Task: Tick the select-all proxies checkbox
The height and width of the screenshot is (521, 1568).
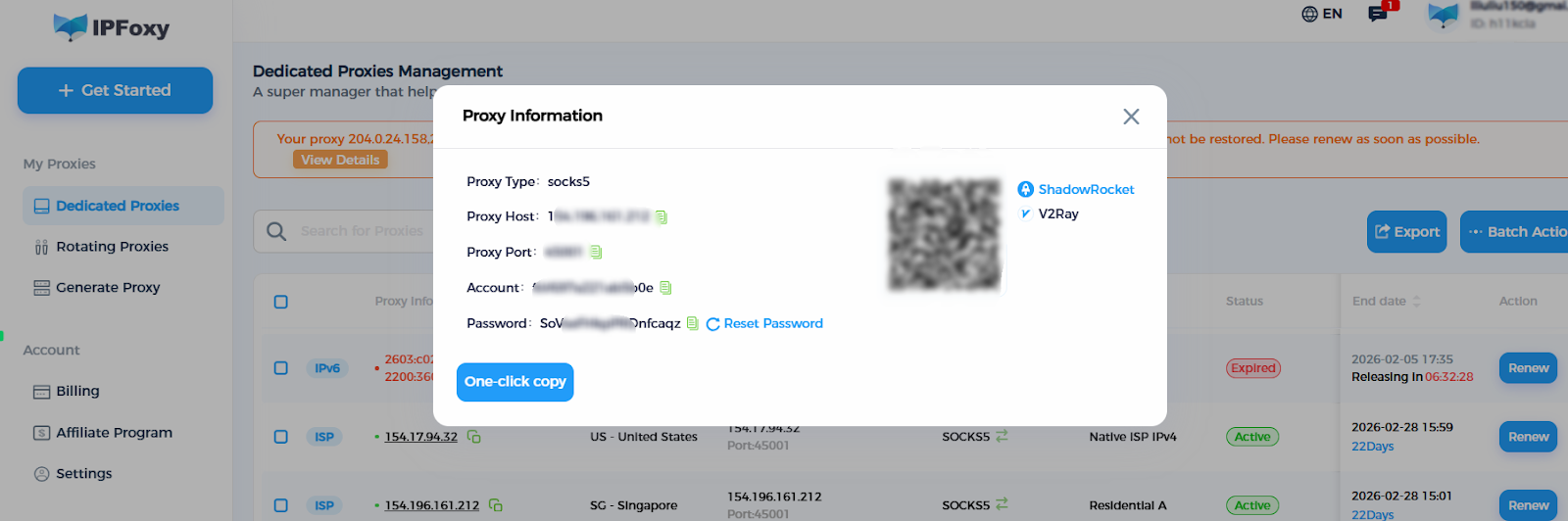Action: (x=281, y=302)
